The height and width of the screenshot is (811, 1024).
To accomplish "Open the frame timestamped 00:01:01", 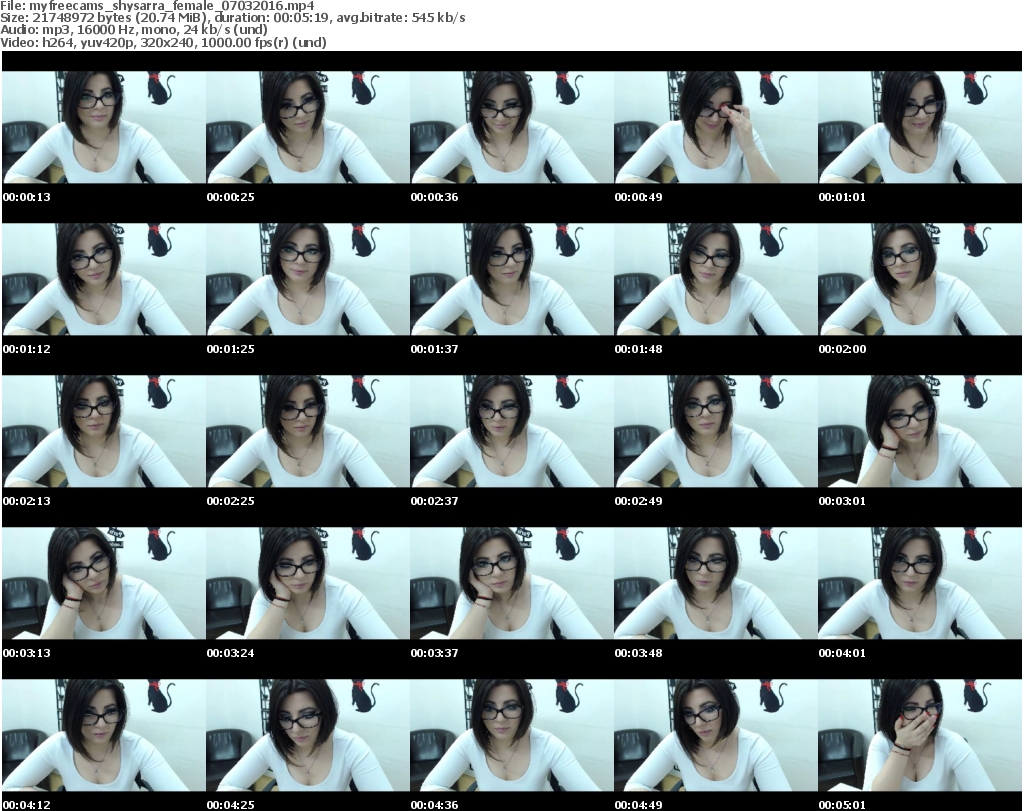I will coord(920,127).
